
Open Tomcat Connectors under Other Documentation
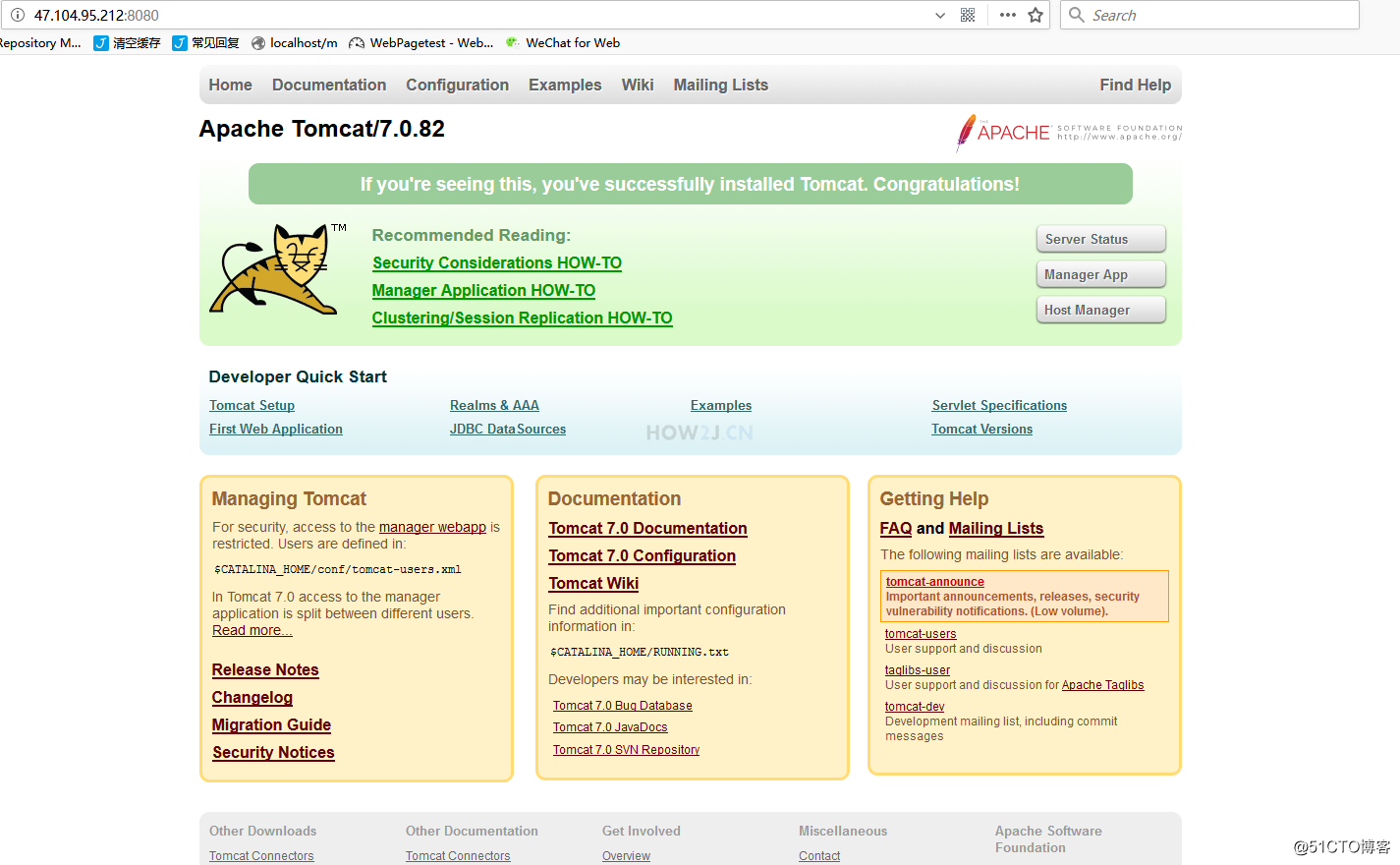click(x=458, y=856)
